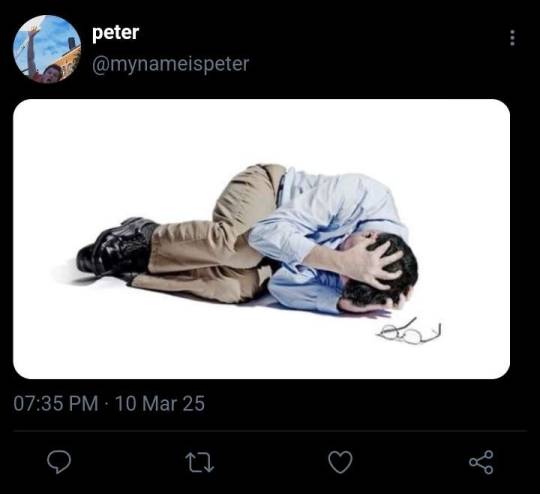Expand share options with the share icon
This screenshot has width=540, height=494.
[x=481, y=462]
